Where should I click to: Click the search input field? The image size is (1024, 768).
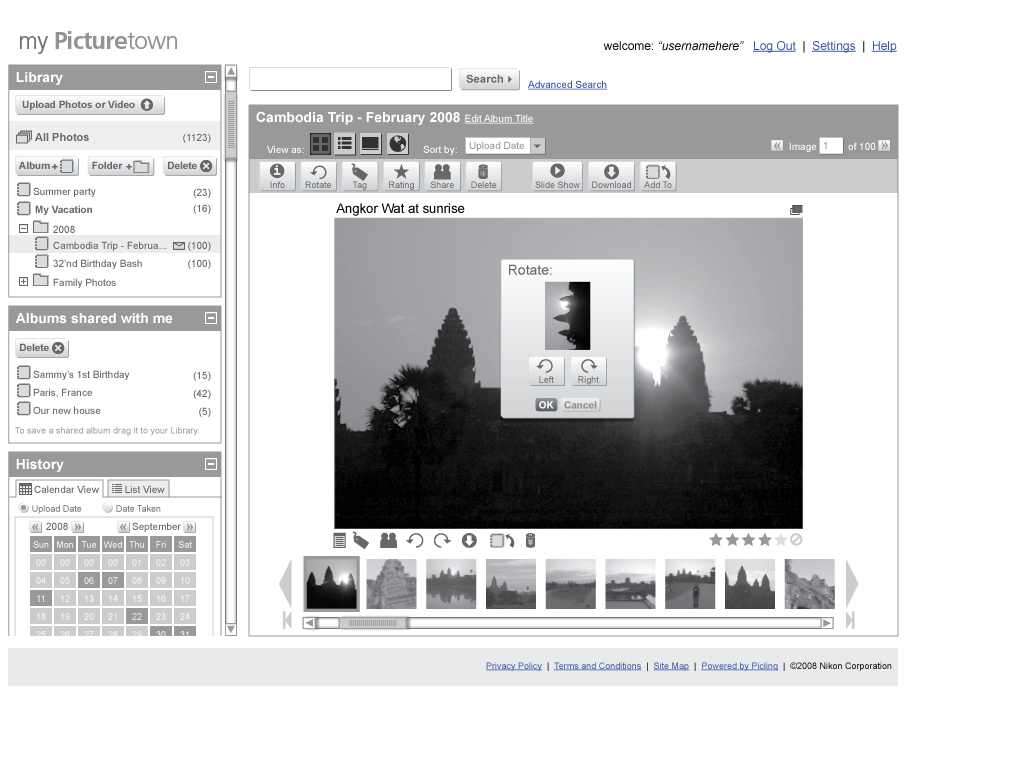pos(350,79)
